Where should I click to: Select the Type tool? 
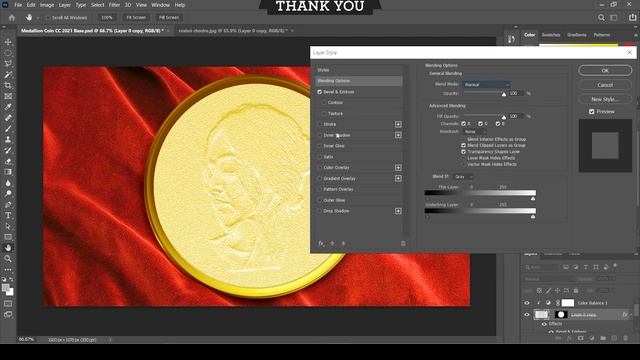8,215
